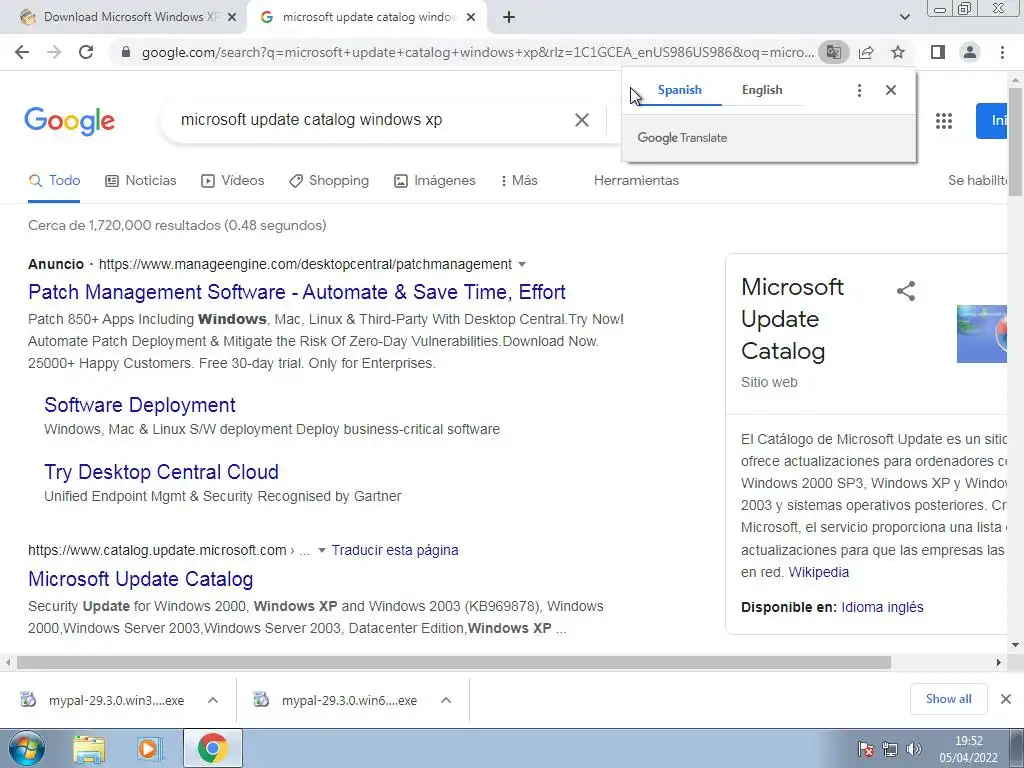Expand the Más search options menu

(x=519, y=181)
